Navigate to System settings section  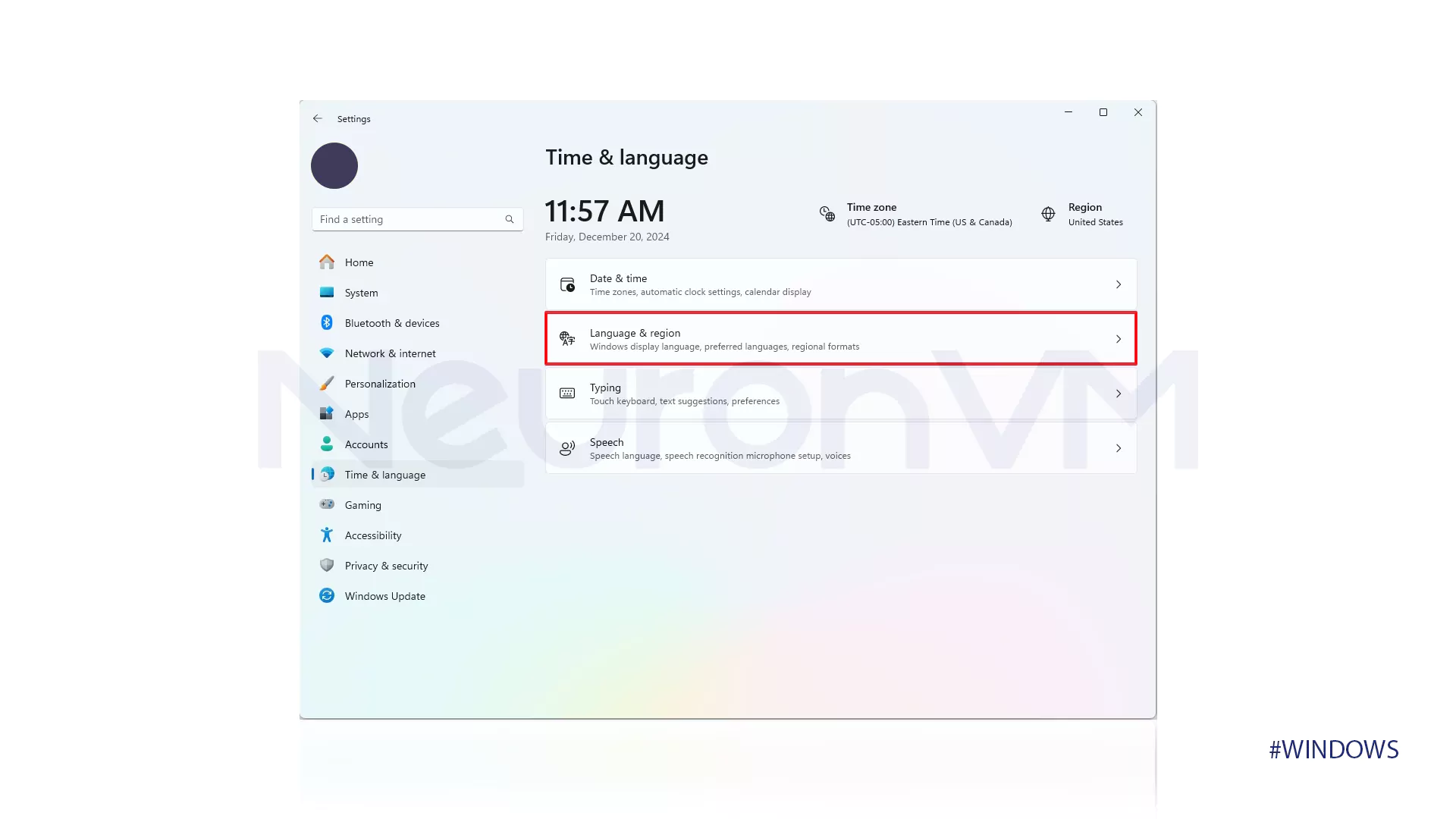[361, 292]
